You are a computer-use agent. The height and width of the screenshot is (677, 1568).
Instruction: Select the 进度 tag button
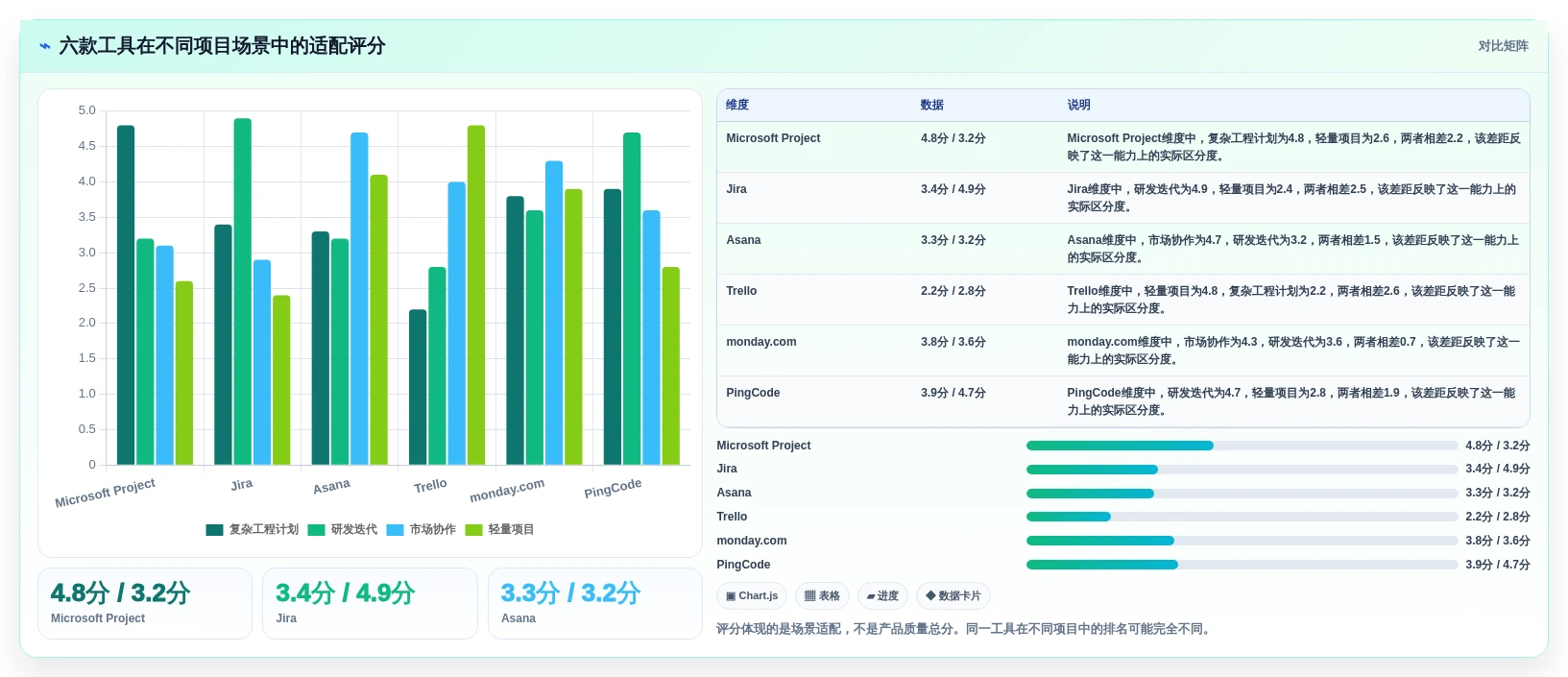tap(882, 596)
